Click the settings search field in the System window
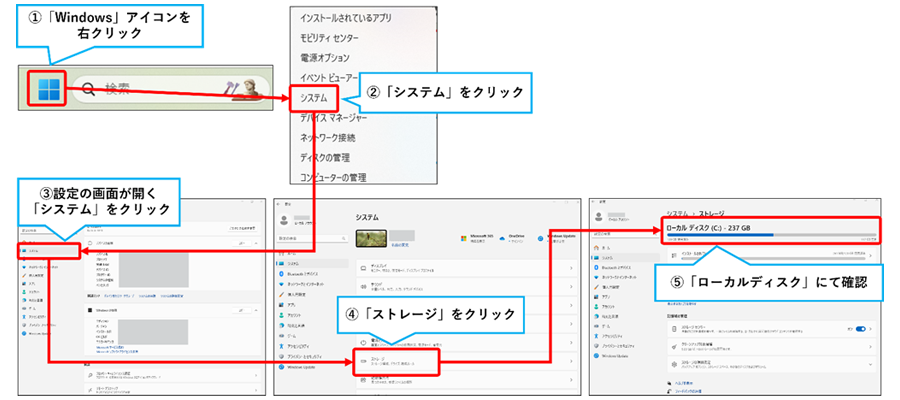Image resolution: width=900 pixels, height=400 pixels. tap(312, 238)
